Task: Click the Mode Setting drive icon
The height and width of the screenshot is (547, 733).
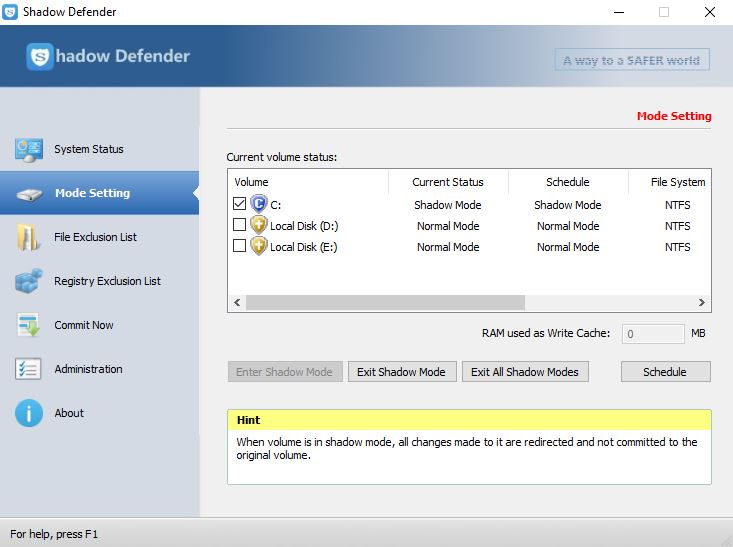Action: [29, 194]
